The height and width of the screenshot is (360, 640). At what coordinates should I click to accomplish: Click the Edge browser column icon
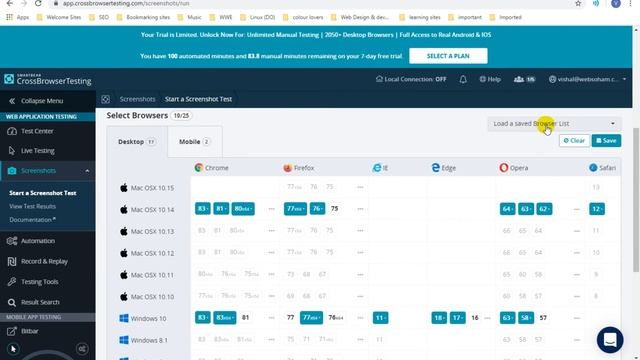tap(436, 168)
